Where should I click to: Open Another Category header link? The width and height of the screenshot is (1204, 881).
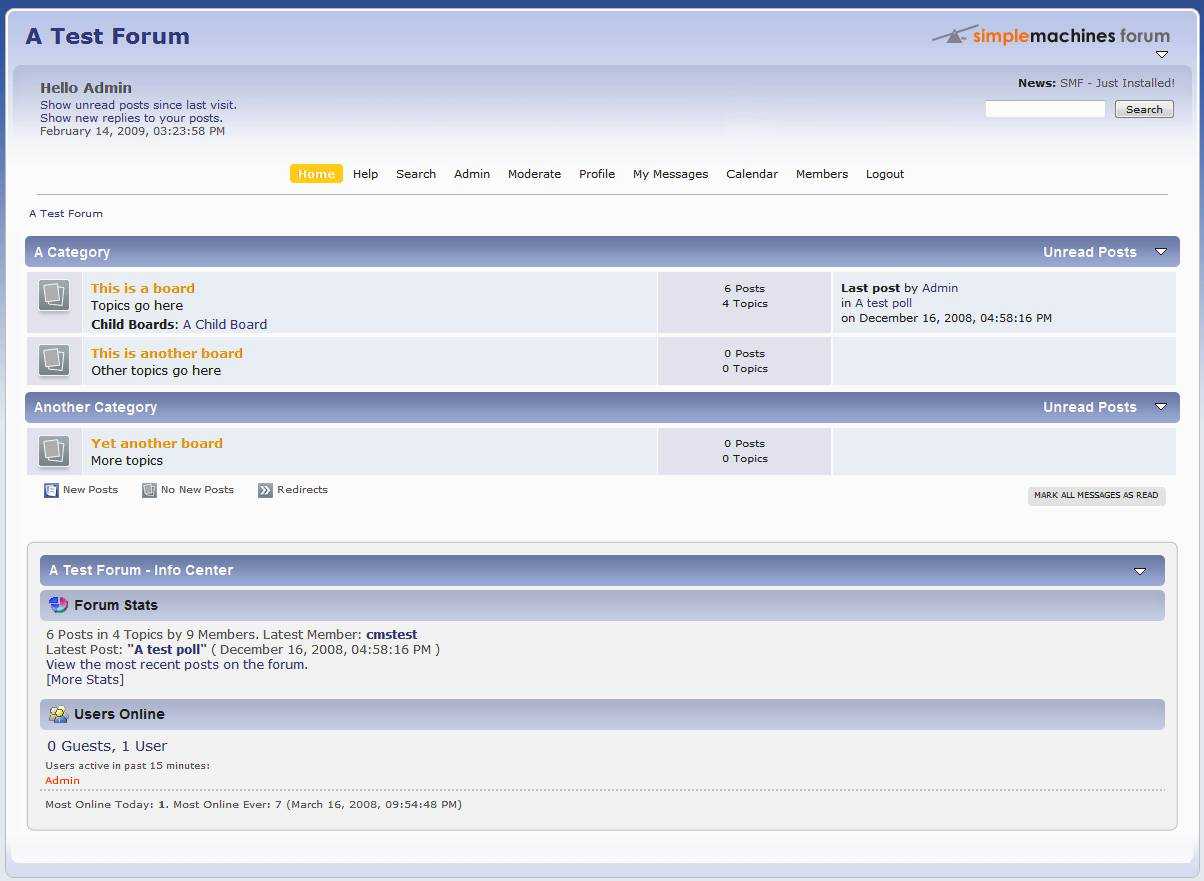click(x=95, y=407)
